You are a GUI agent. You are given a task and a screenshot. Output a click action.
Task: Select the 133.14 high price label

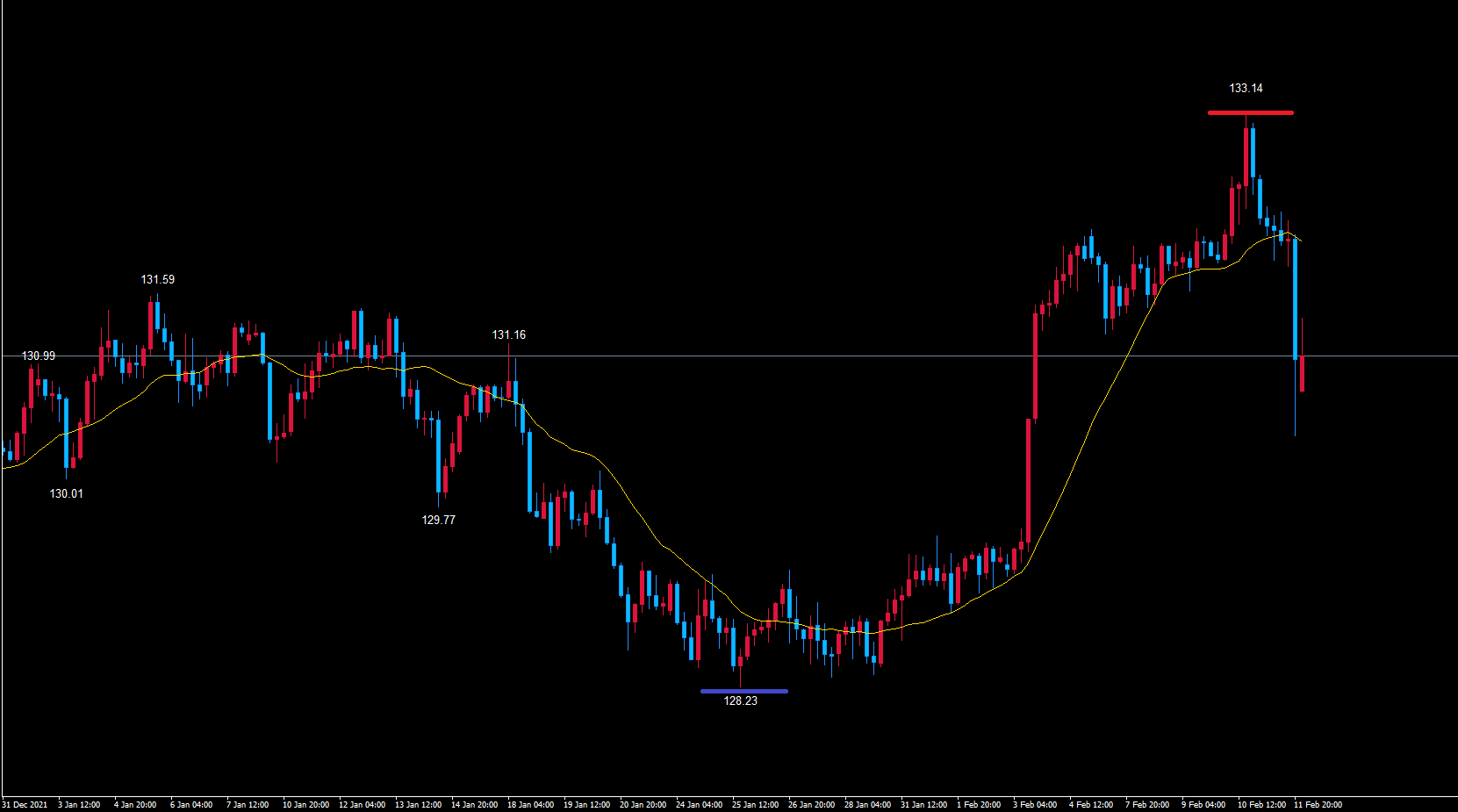pos(1246,89)
